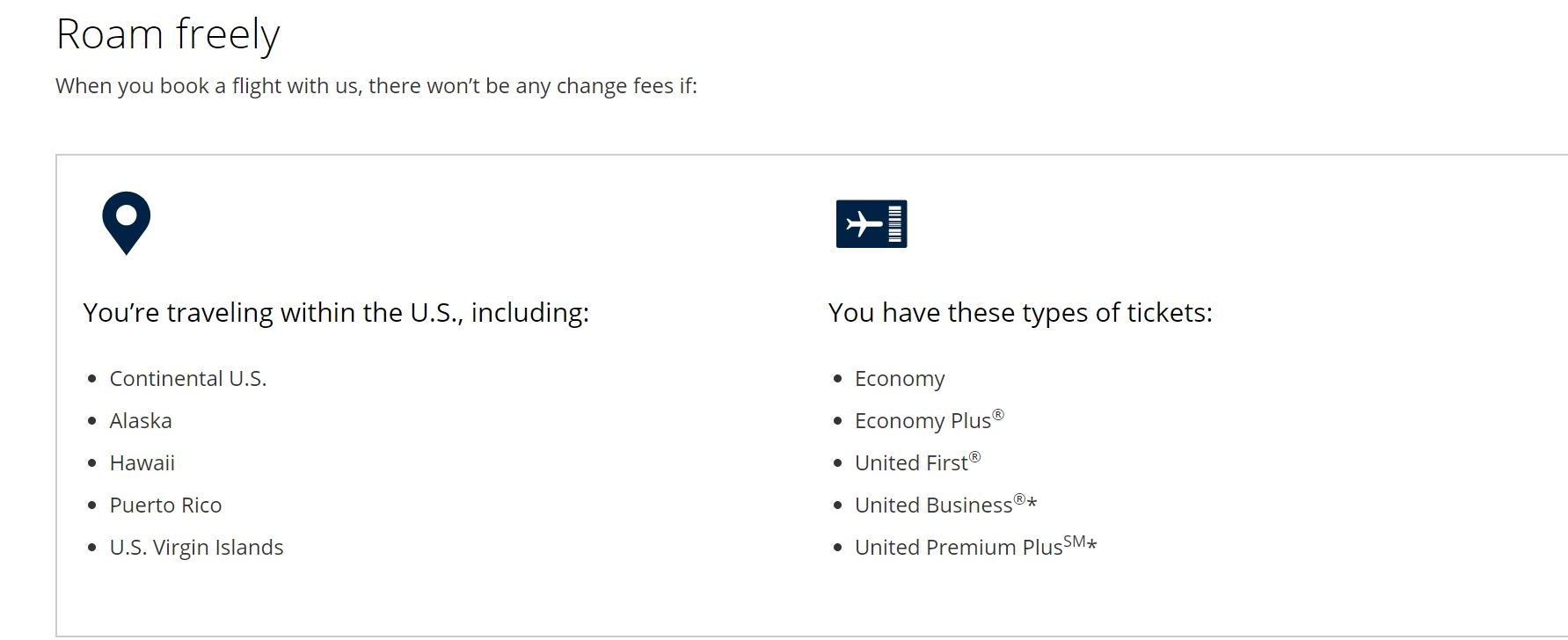
Task: Click the United First ticket type
Action: click(918, 462)
